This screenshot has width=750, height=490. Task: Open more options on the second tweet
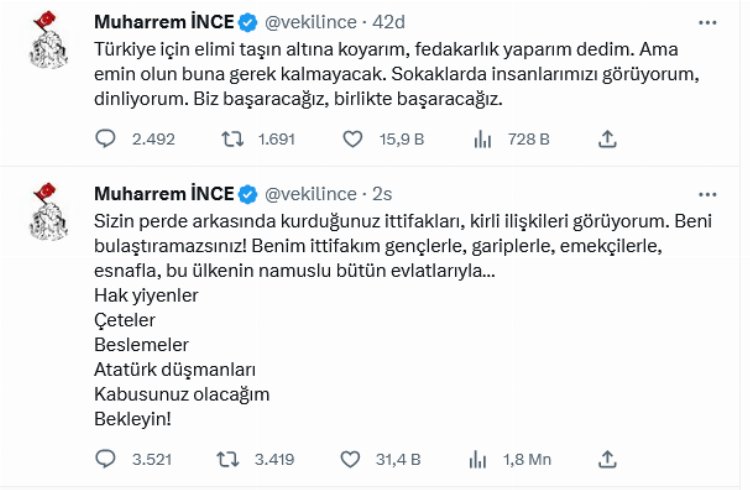[x=708, y=193]
